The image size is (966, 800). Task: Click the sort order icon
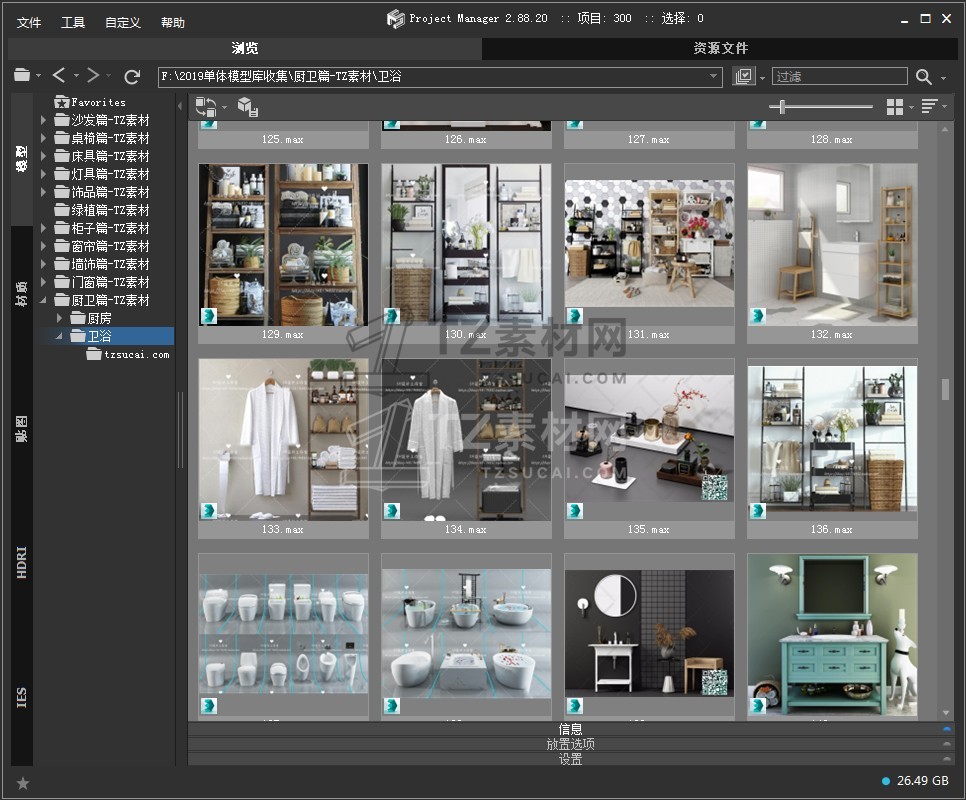929,107
